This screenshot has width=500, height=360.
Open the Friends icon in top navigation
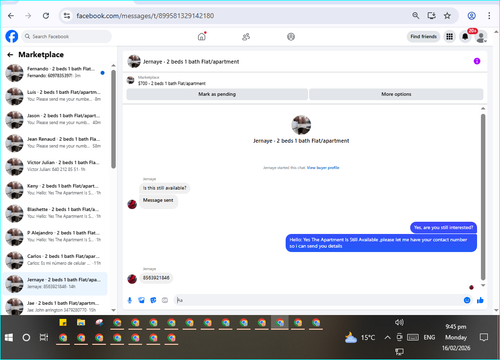pos(246,37)
